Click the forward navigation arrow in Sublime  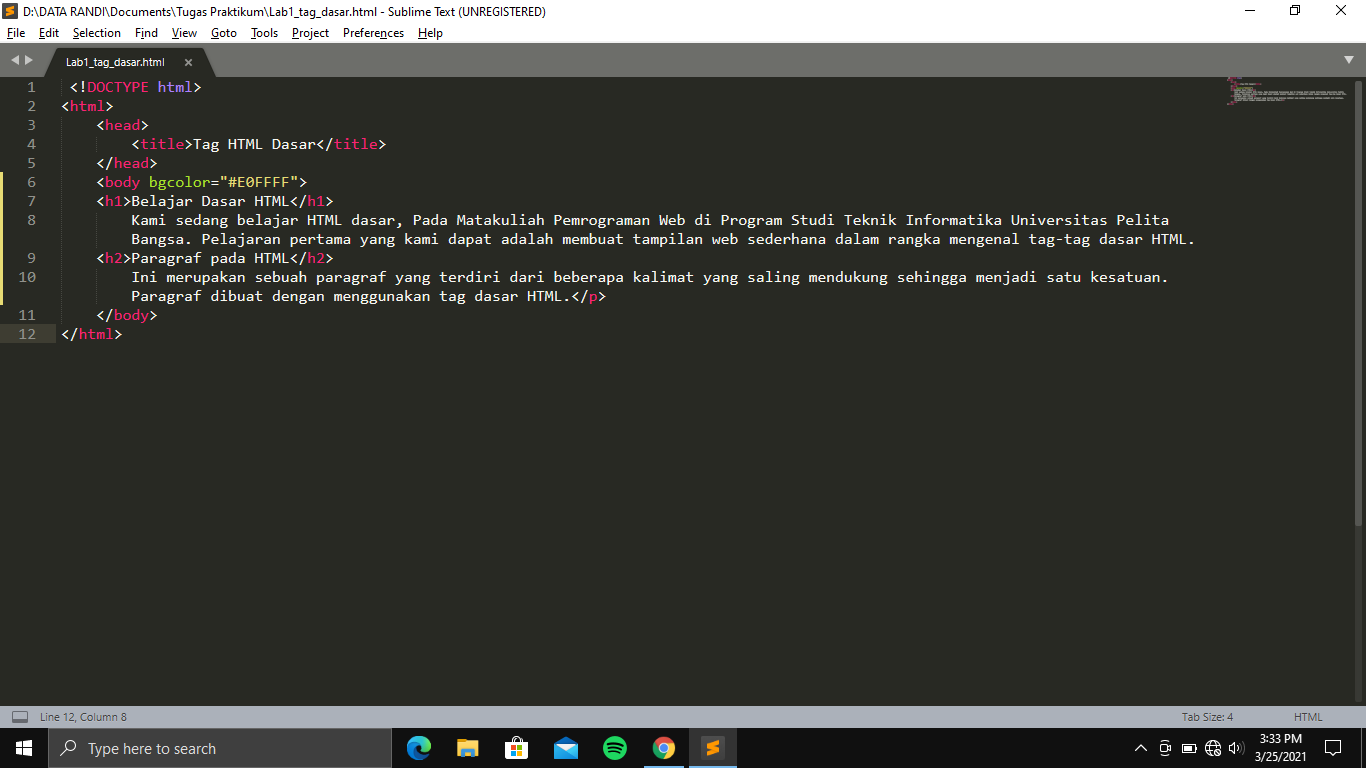28,59
